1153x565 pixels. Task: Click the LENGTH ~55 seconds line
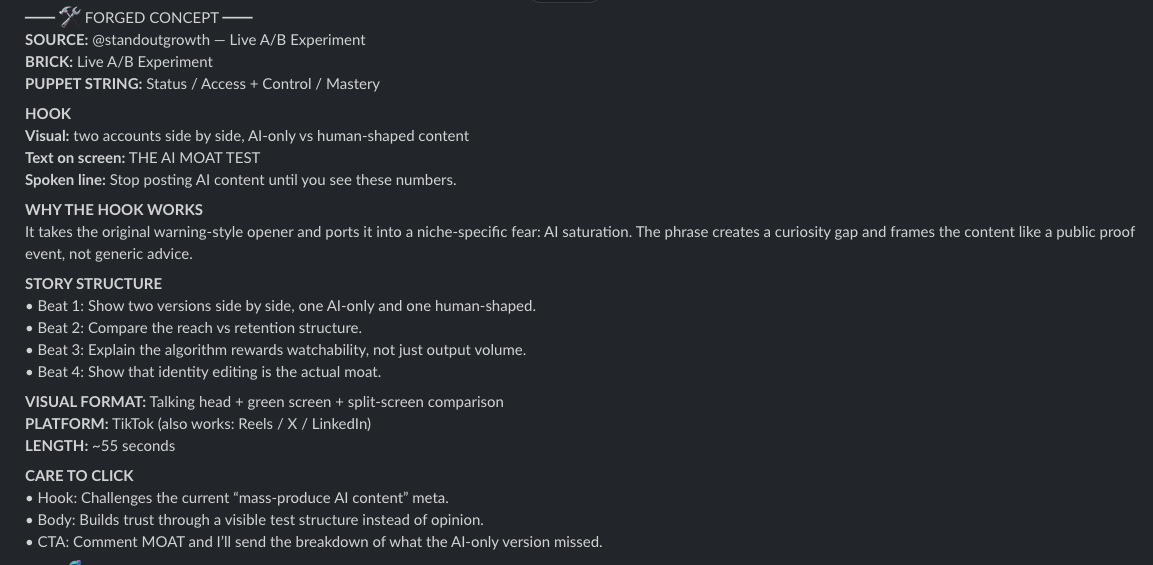(x=100, y=447)
